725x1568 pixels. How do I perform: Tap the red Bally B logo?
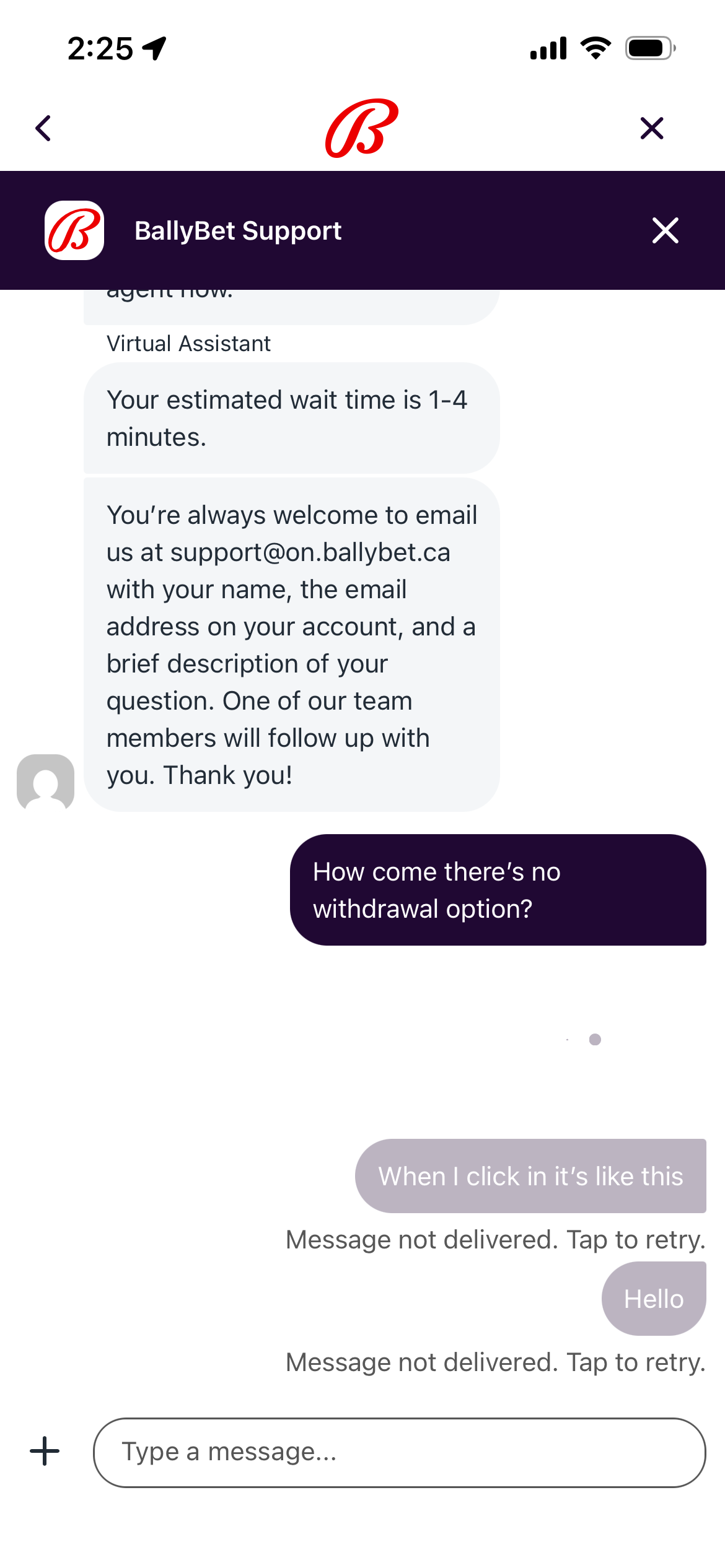click(362, 128)
